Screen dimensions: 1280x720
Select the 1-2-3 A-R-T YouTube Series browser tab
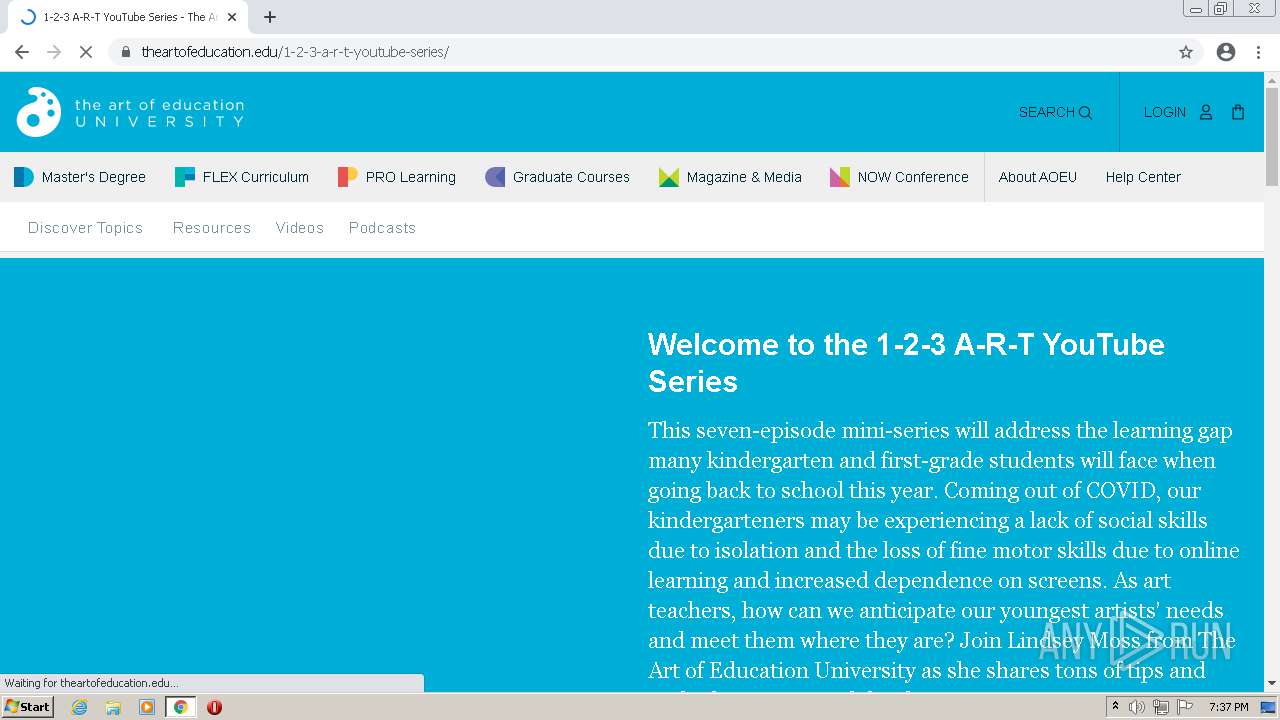coord(126,17)
